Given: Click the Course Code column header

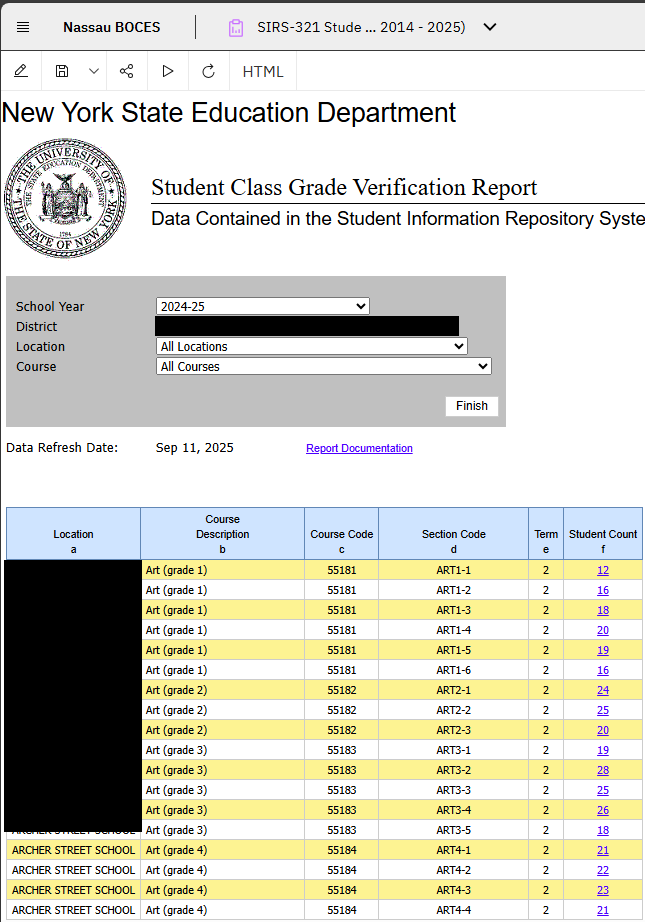Looking at the screenshot, I should tap(342, 534).
